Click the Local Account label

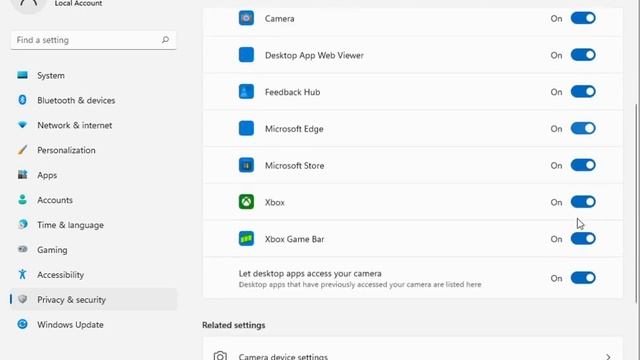pyautogui.click(x=78, y=4)
